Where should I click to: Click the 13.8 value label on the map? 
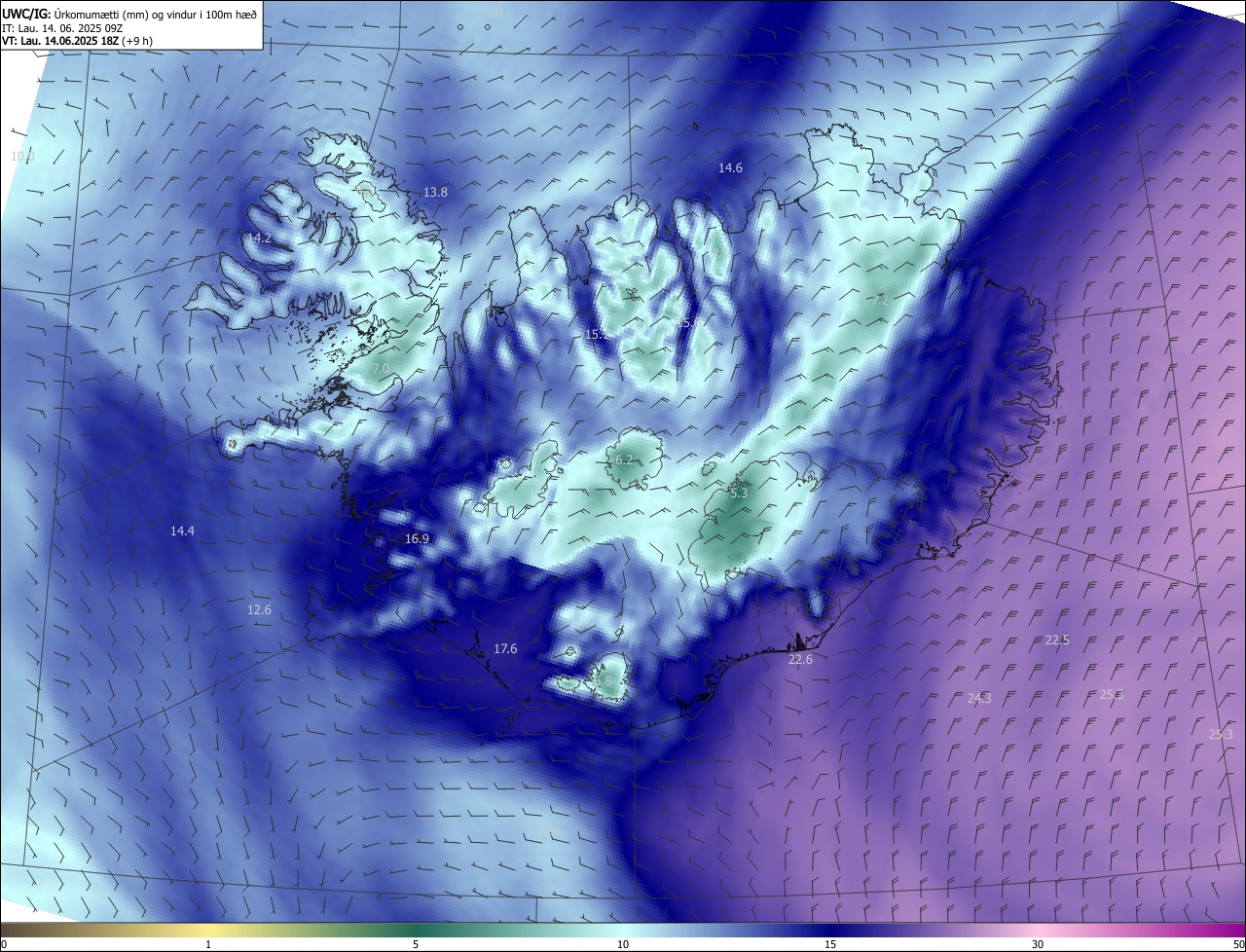pos(436,193)
